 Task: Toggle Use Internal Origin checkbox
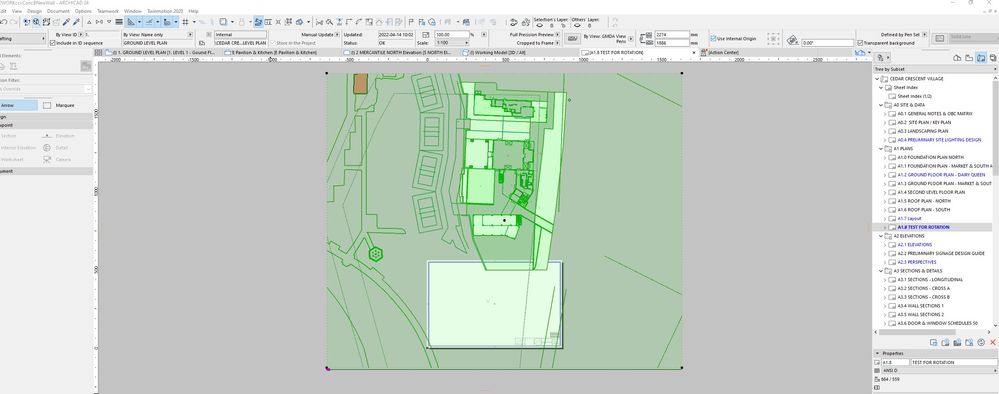(x=713, y=39)
